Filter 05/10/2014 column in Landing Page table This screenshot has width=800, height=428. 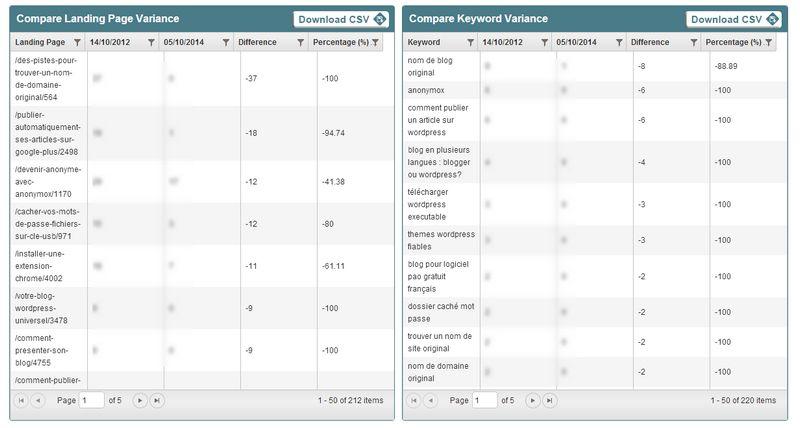(x=226, y=42)
